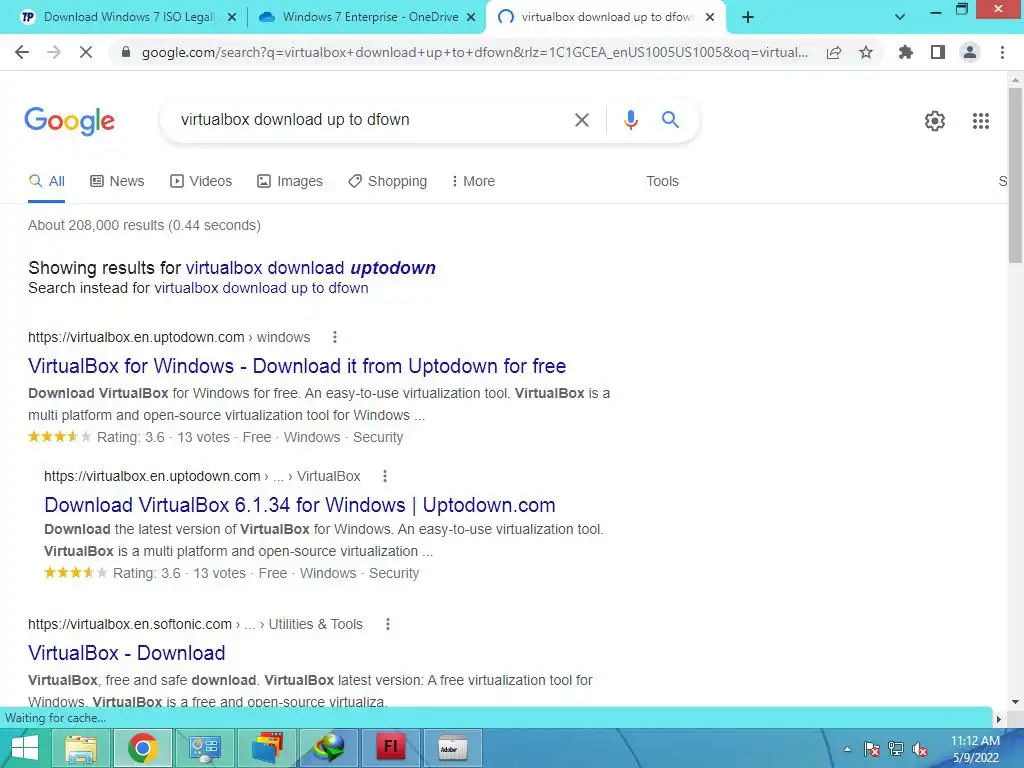Viewport: 1024px width, 768px height.
Task: Click the 'https://virtualbox.en.softonic.com' result URL text
Action: (130, 624)
